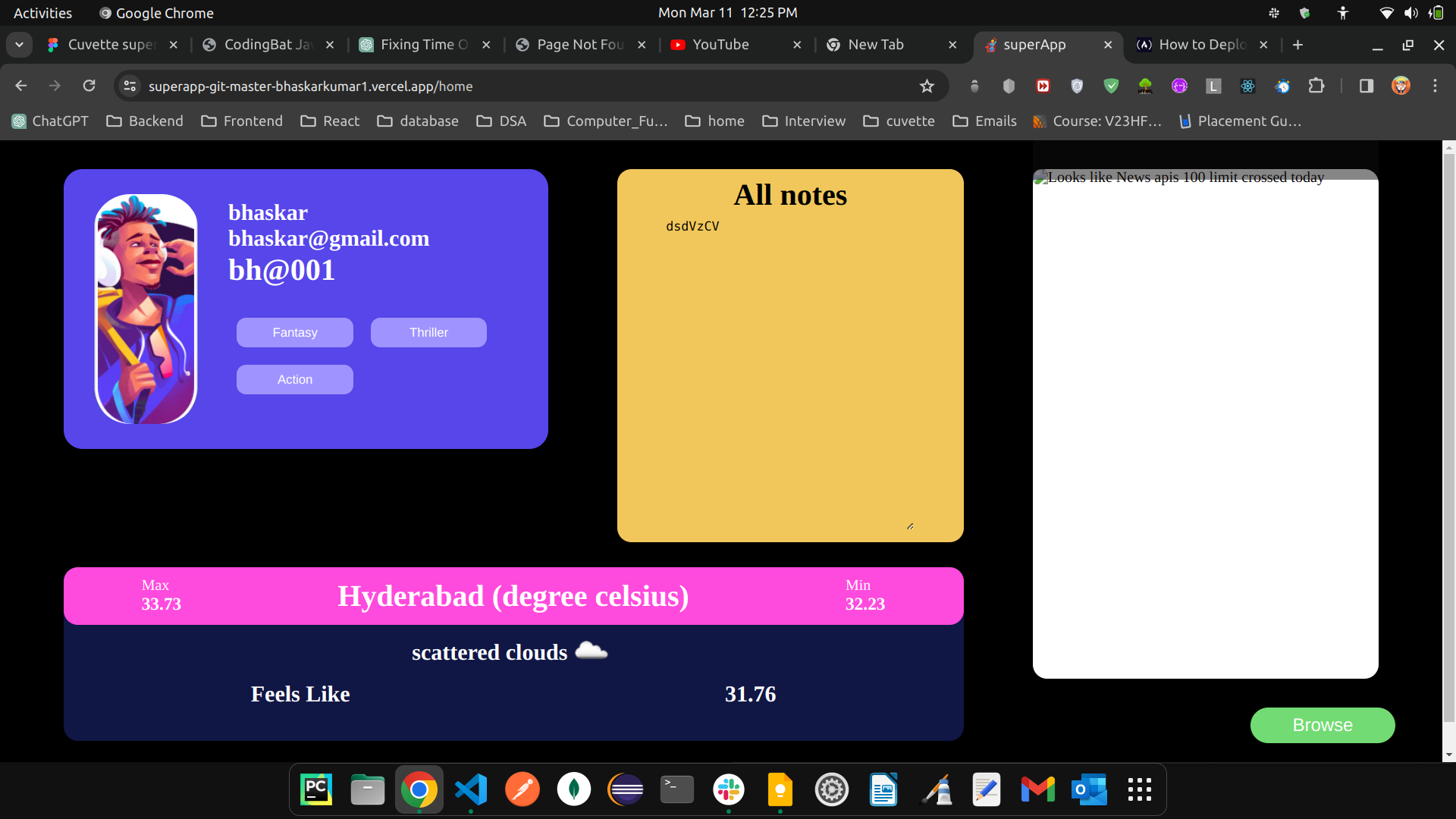Switch to the YouTube tab
The width and height of the screenshot is (1456, 819).
pos(720,45)
